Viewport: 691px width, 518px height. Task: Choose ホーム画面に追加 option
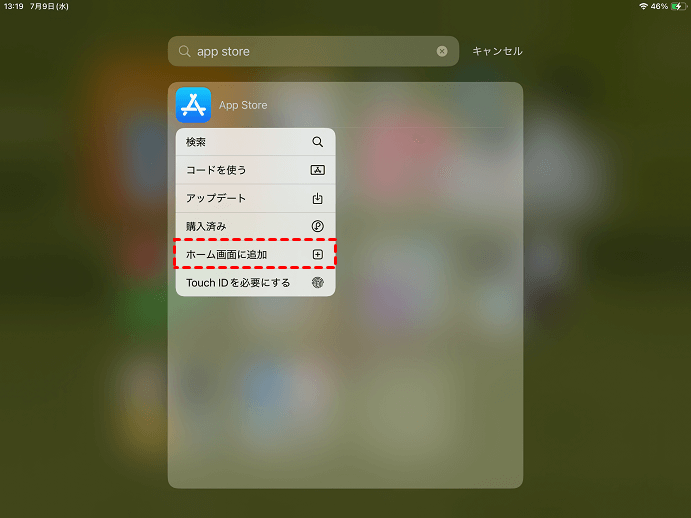[x=256, y=254]
